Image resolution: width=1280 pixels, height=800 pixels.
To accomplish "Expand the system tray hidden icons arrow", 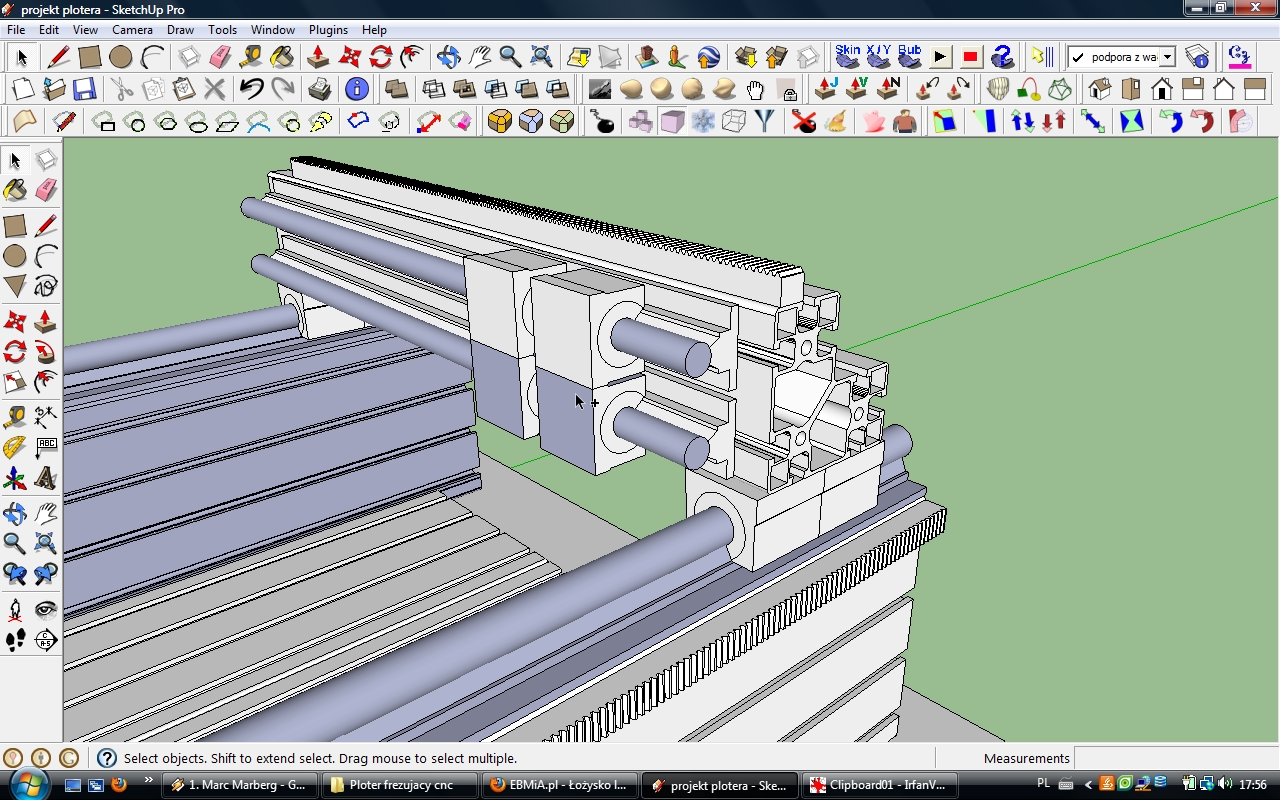I will click(1089, 785).
